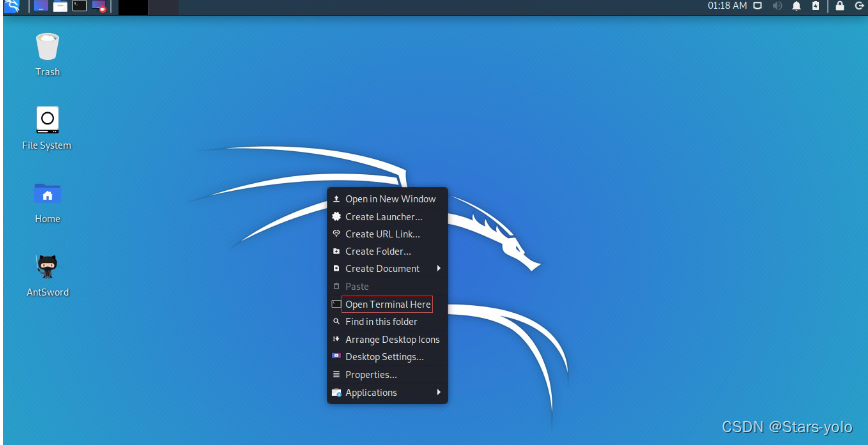Choose Arrange Desktop Icons
Viewport: 868px width, 445px height.
pyautogui.click(x=388, y=339)
